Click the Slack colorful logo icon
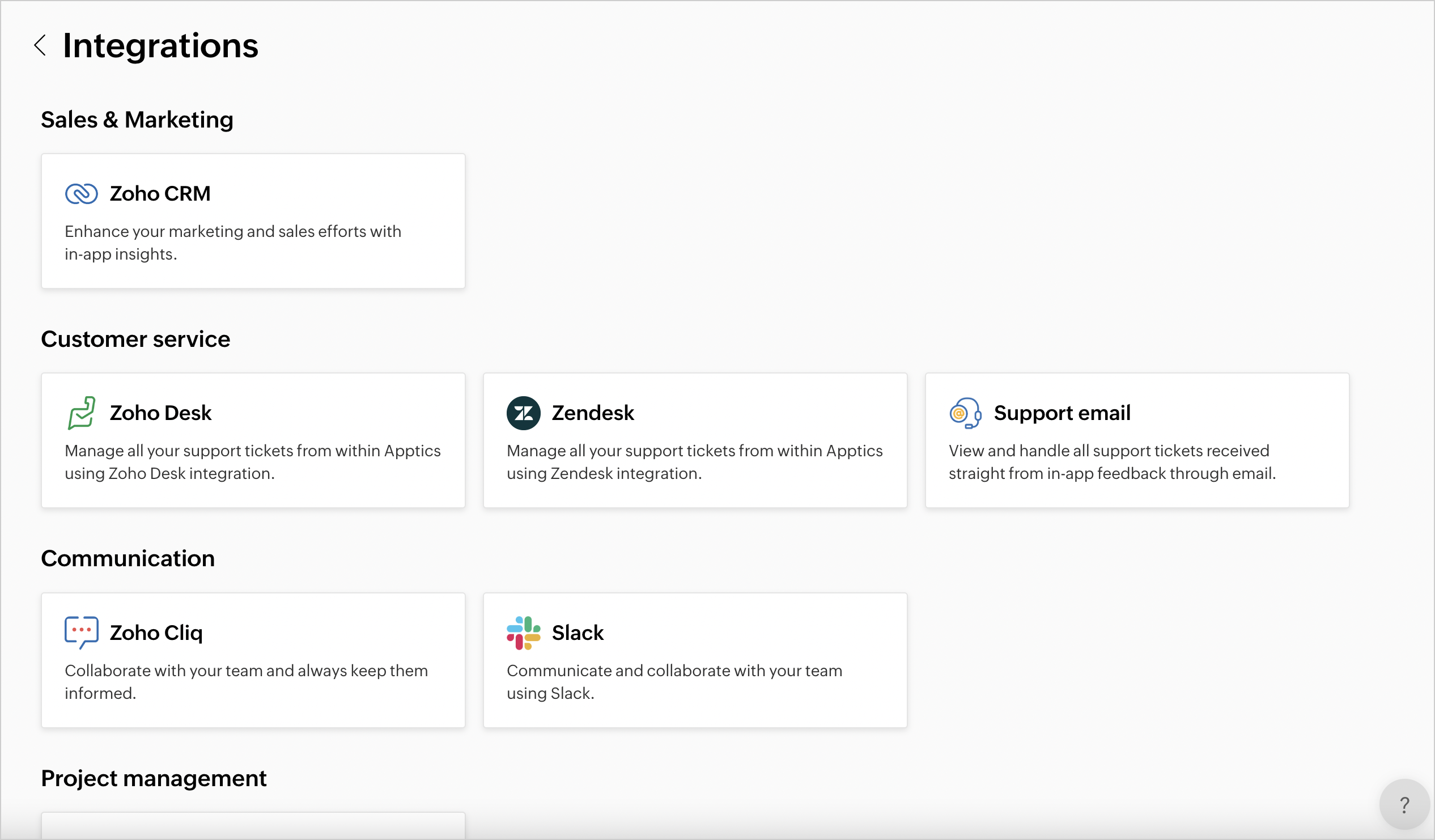The height and width of the screenshot is (840, 1435). [523, 633]
